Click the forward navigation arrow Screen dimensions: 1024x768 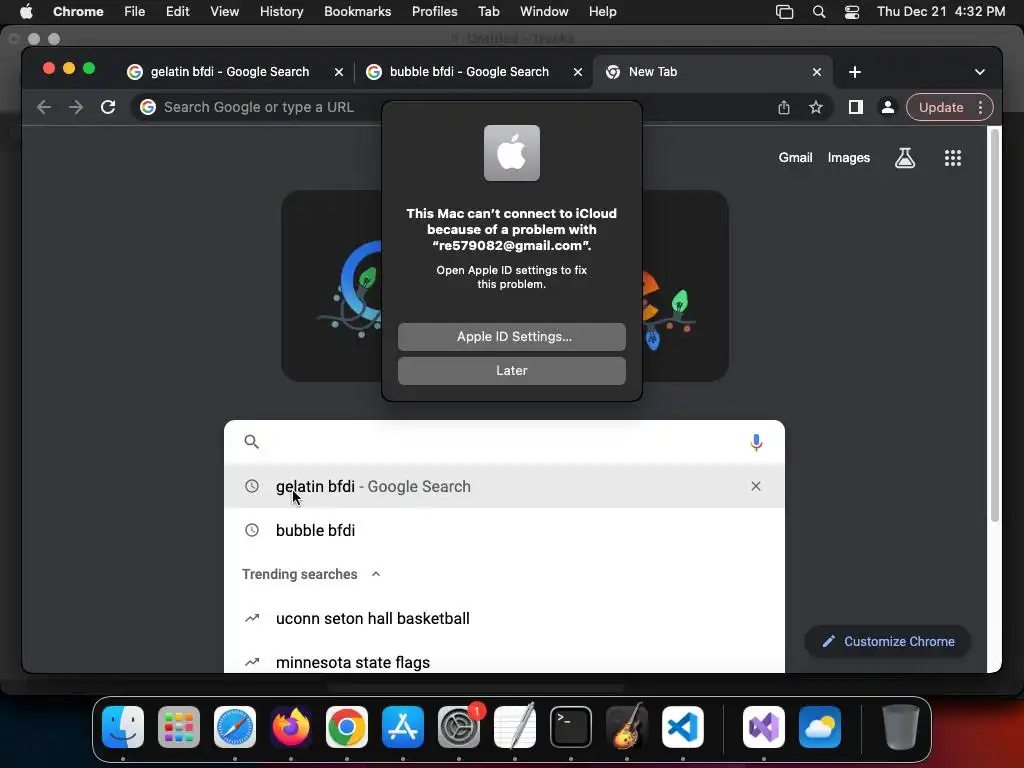click(x=76, y=107)
